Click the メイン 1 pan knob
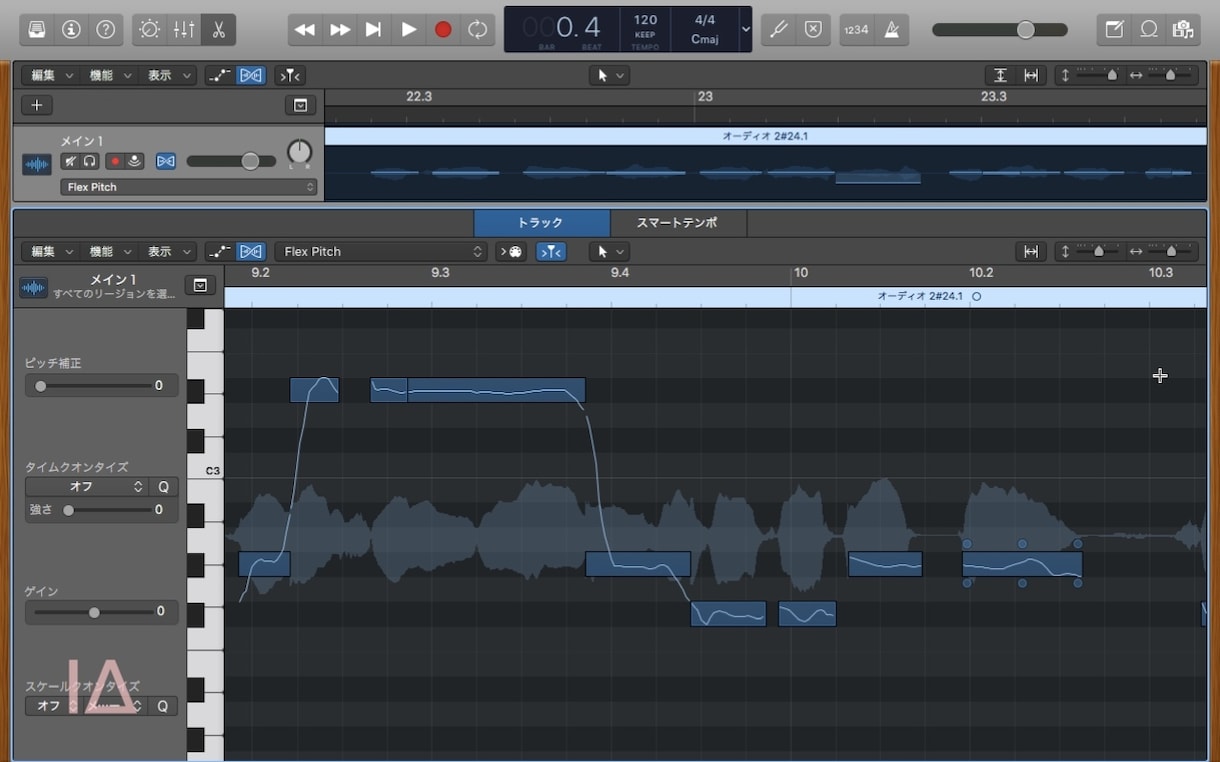 point(299,153)
